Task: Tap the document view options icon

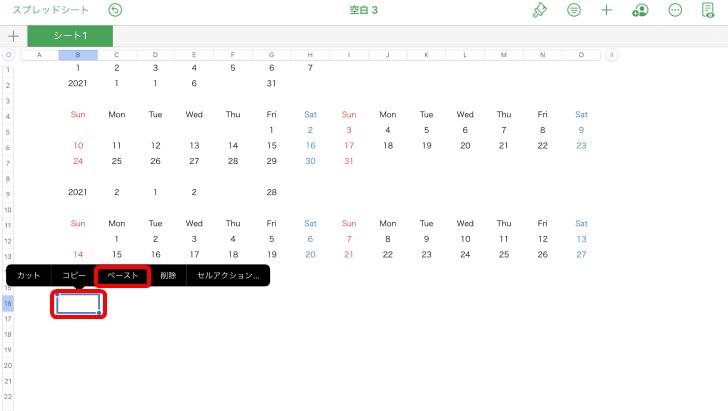Action: coord(708,10)
